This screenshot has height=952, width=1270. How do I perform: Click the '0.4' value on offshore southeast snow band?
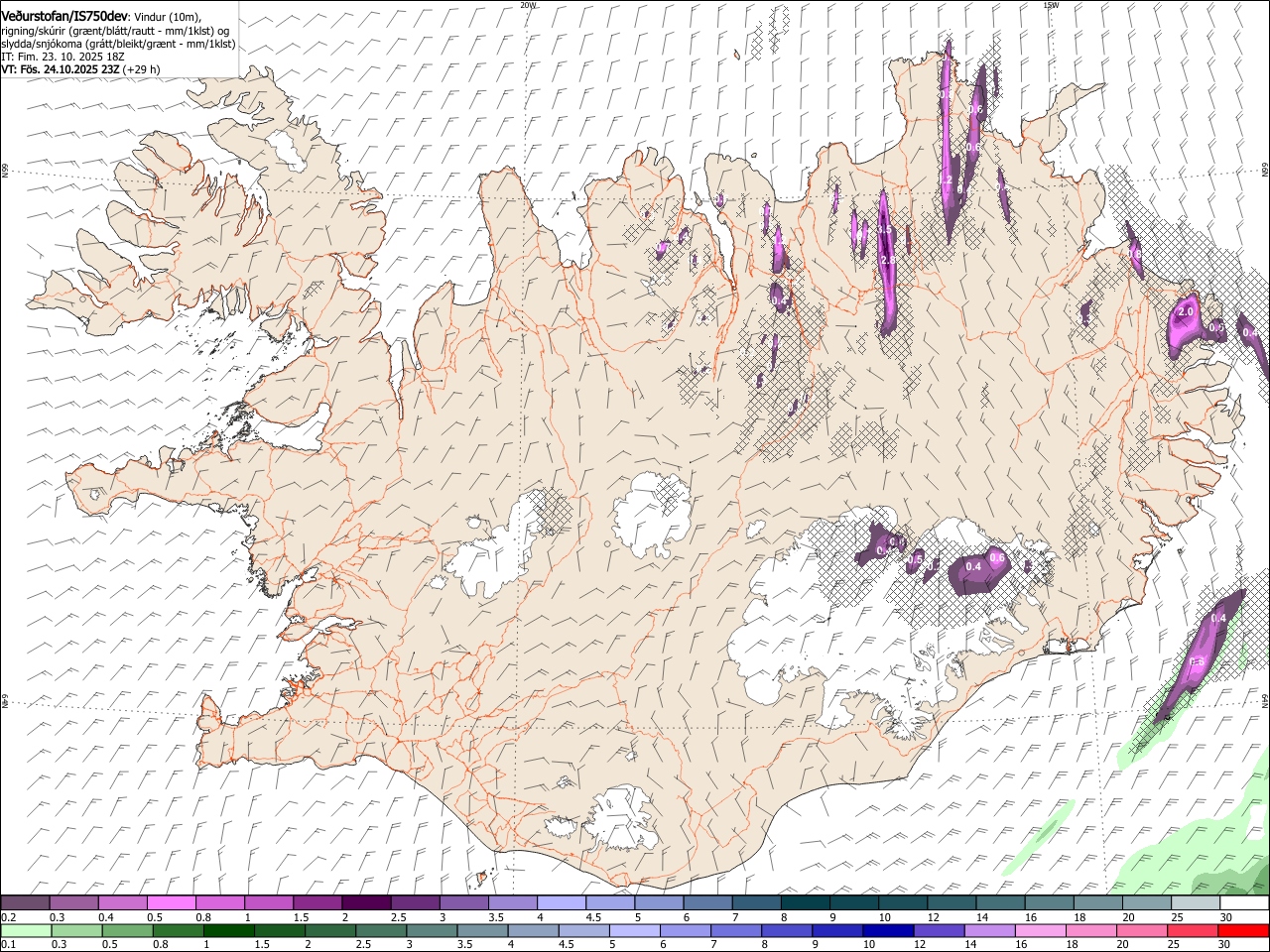(x=1219, y=618)
